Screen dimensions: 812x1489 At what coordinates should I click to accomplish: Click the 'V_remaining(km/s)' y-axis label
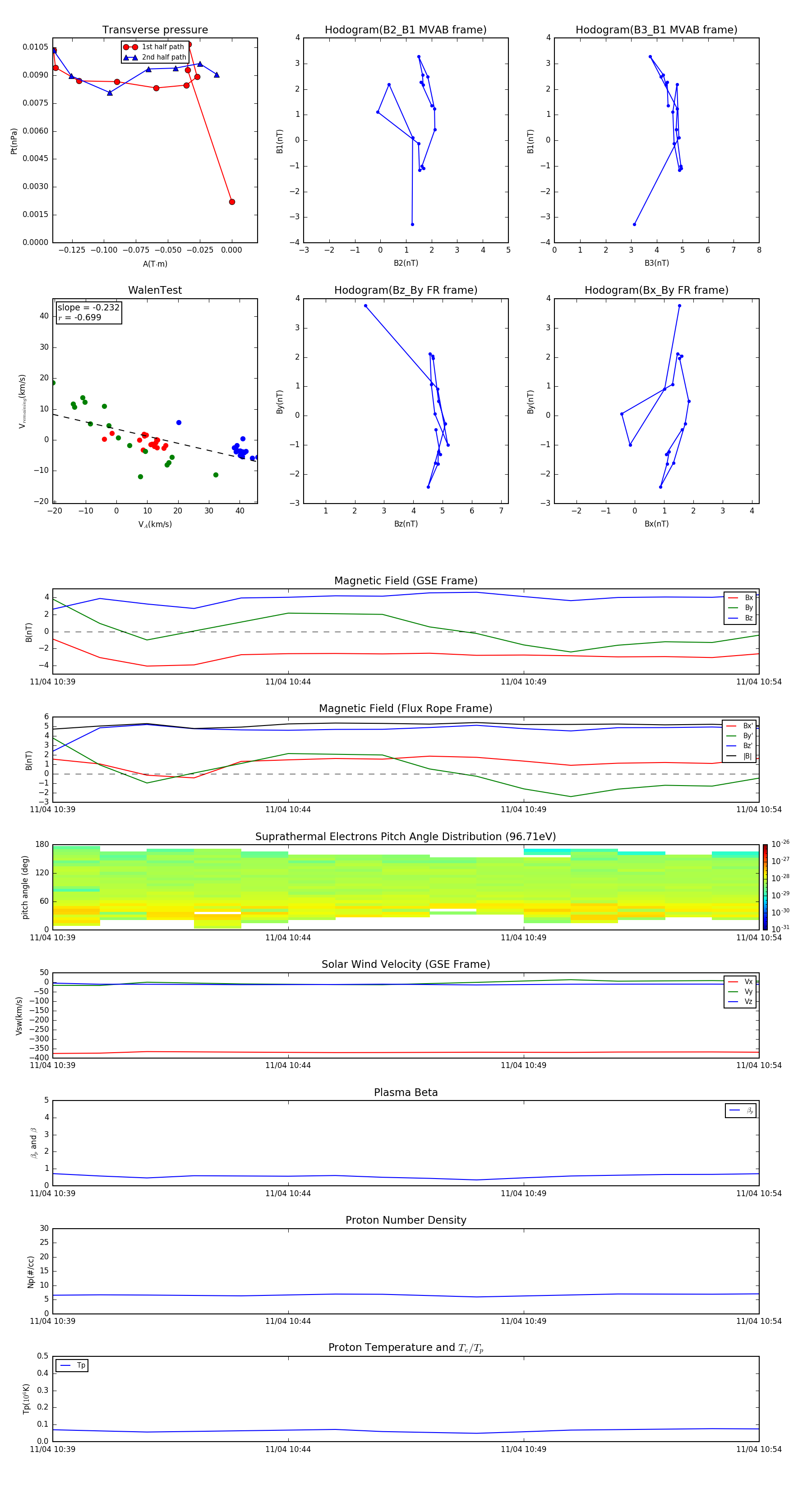point(22,401)
